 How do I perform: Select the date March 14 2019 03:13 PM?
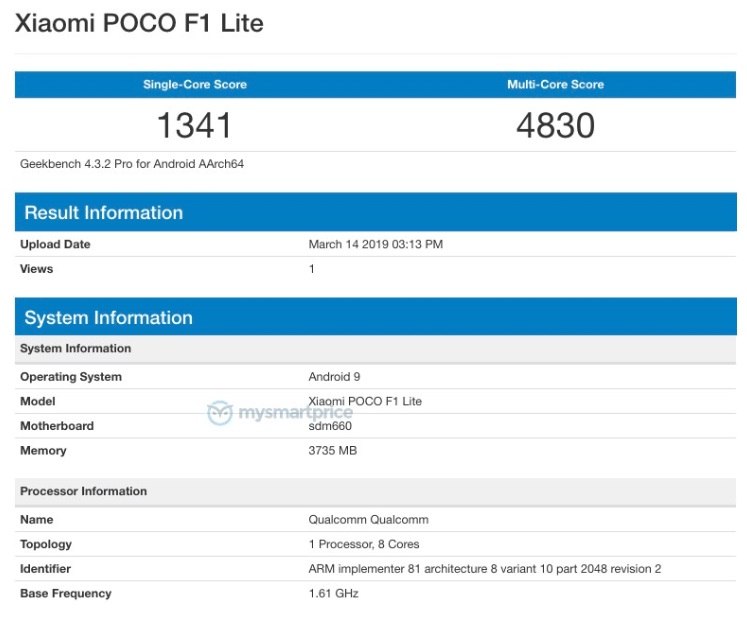pyautogui.click(x=376, y=244)
